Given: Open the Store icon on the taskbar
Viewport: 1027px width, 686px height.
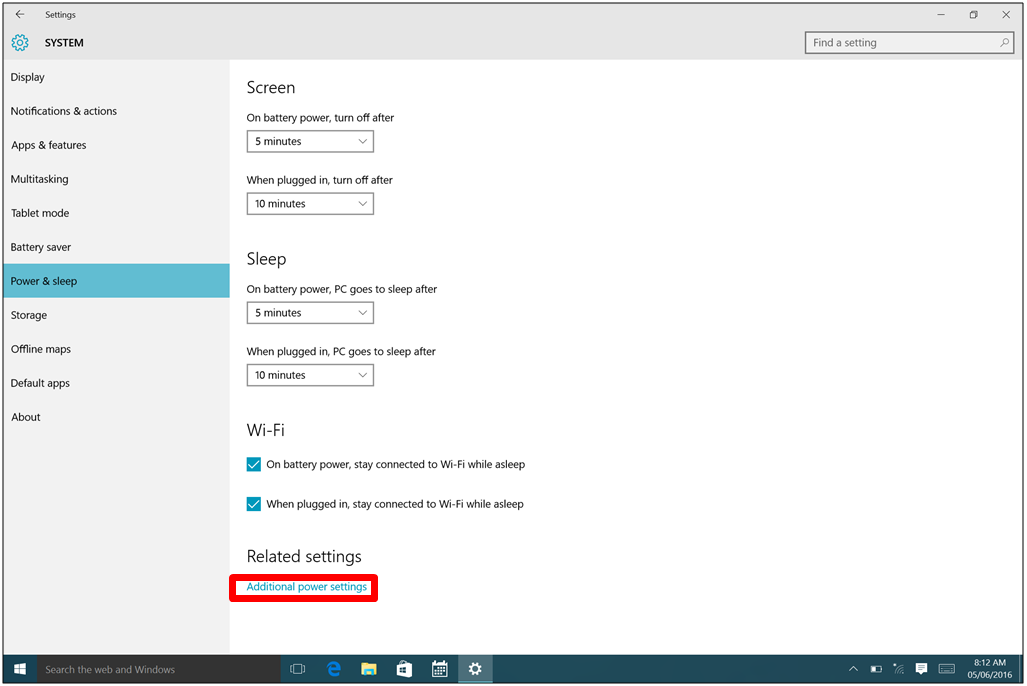Looking at the screenshot, I should click(x=404, y=669).
